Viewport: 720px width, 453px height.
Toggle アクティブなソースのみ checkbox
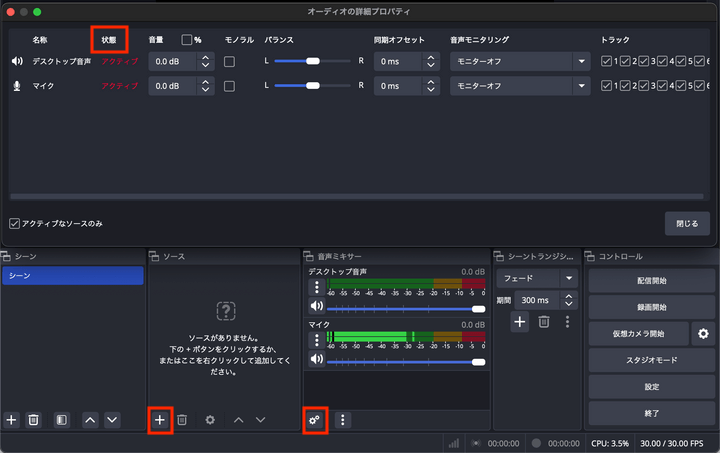(14, 224)
